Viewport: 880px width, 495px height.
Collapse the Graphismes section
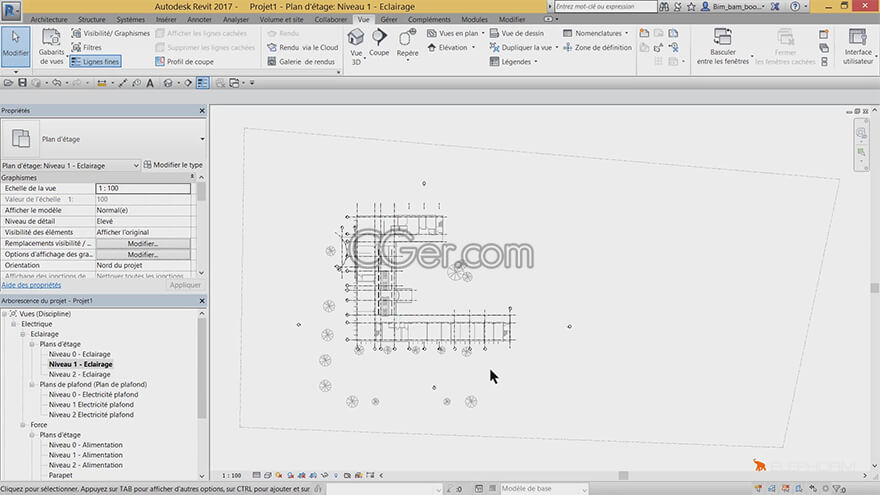tap(192, 177)
